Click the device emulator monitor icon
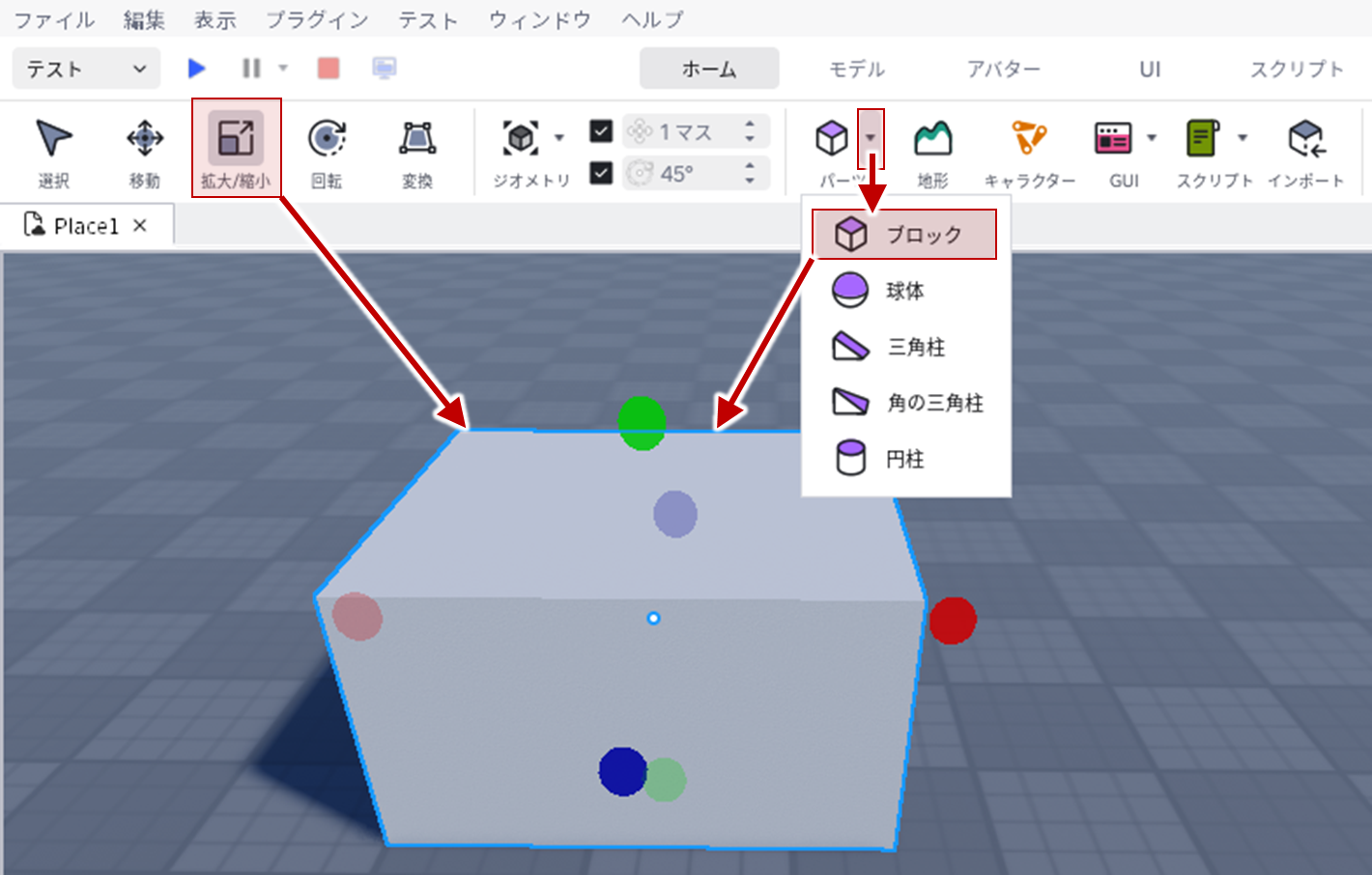This screenshot has width=1372, height=875. 385,68
